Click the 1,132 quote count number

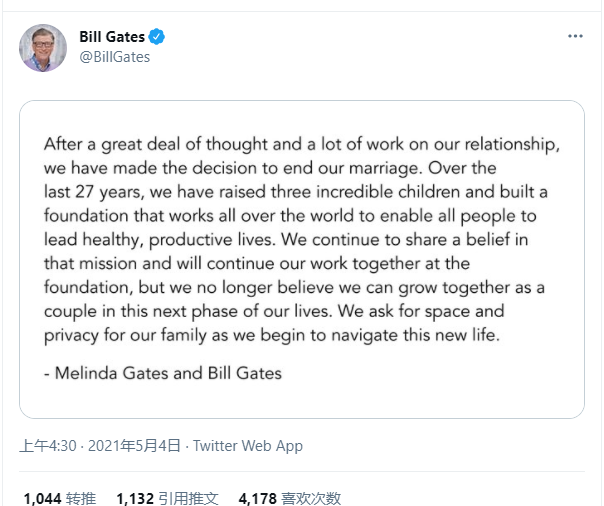click(136, 497)
